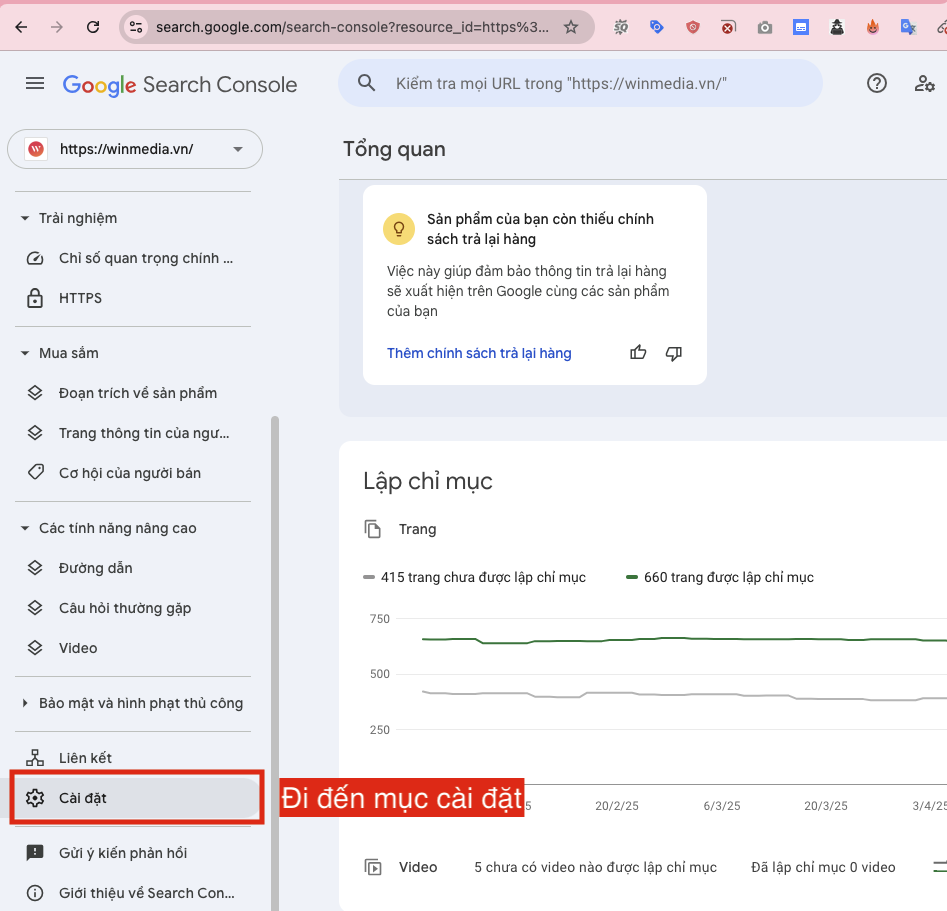Screen dimensions: 947x911
Task: Bookmark this page with the star icon
Action: [571, 27]
